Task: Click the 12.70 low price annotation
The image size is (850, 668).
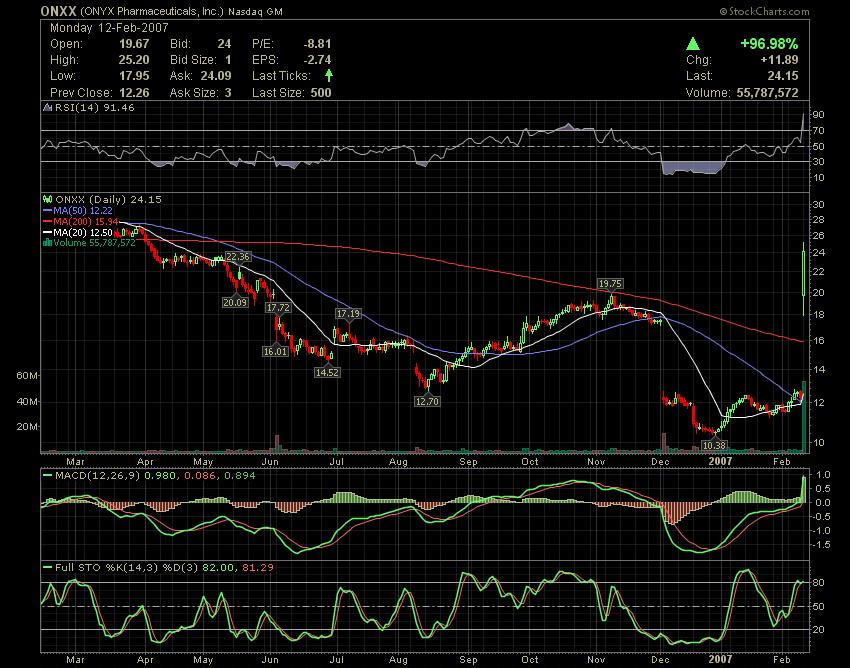Action: (x=427, y=401)
